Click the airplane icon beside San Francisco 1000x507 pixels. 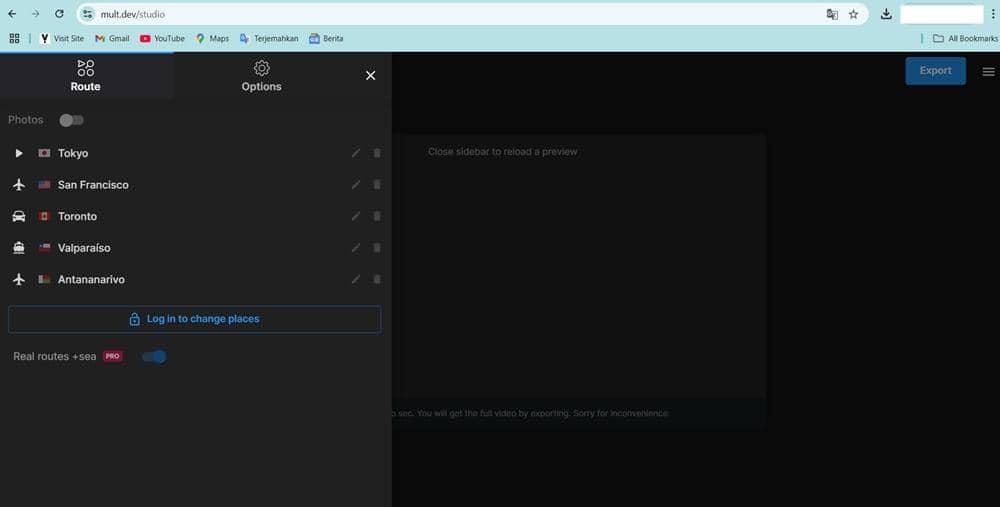(x=18, y=185)
